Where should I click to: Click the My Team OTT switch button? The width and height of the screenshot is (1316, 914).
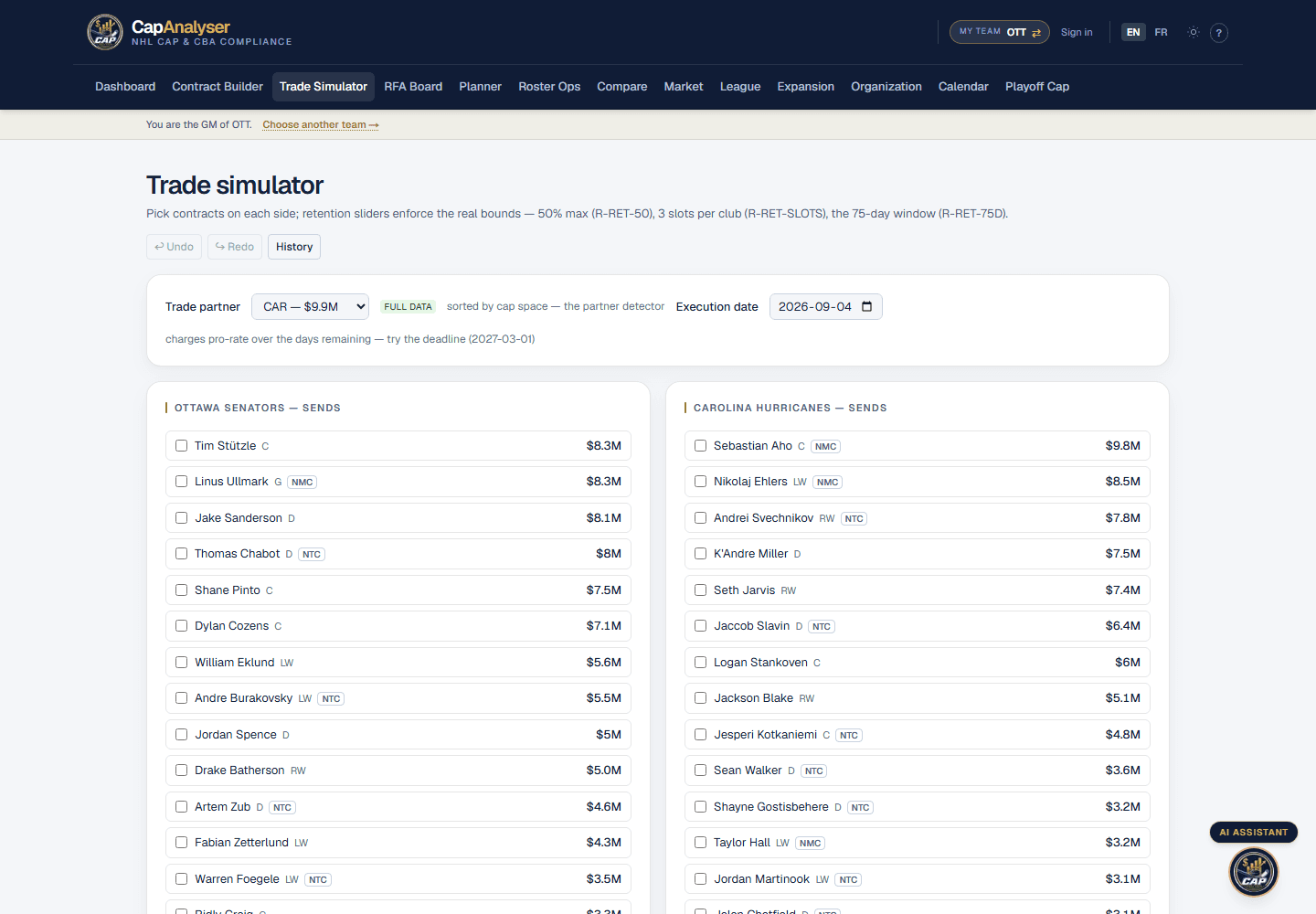tap(999, 32)
